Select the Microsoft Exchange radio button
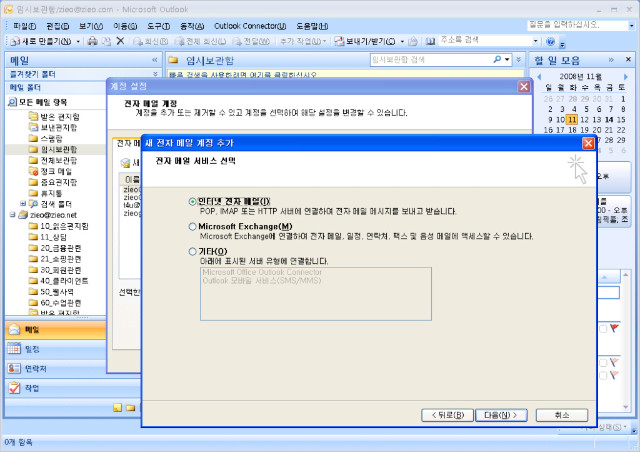The width and height of the screenshot is (640, 452). pos(192,226)
